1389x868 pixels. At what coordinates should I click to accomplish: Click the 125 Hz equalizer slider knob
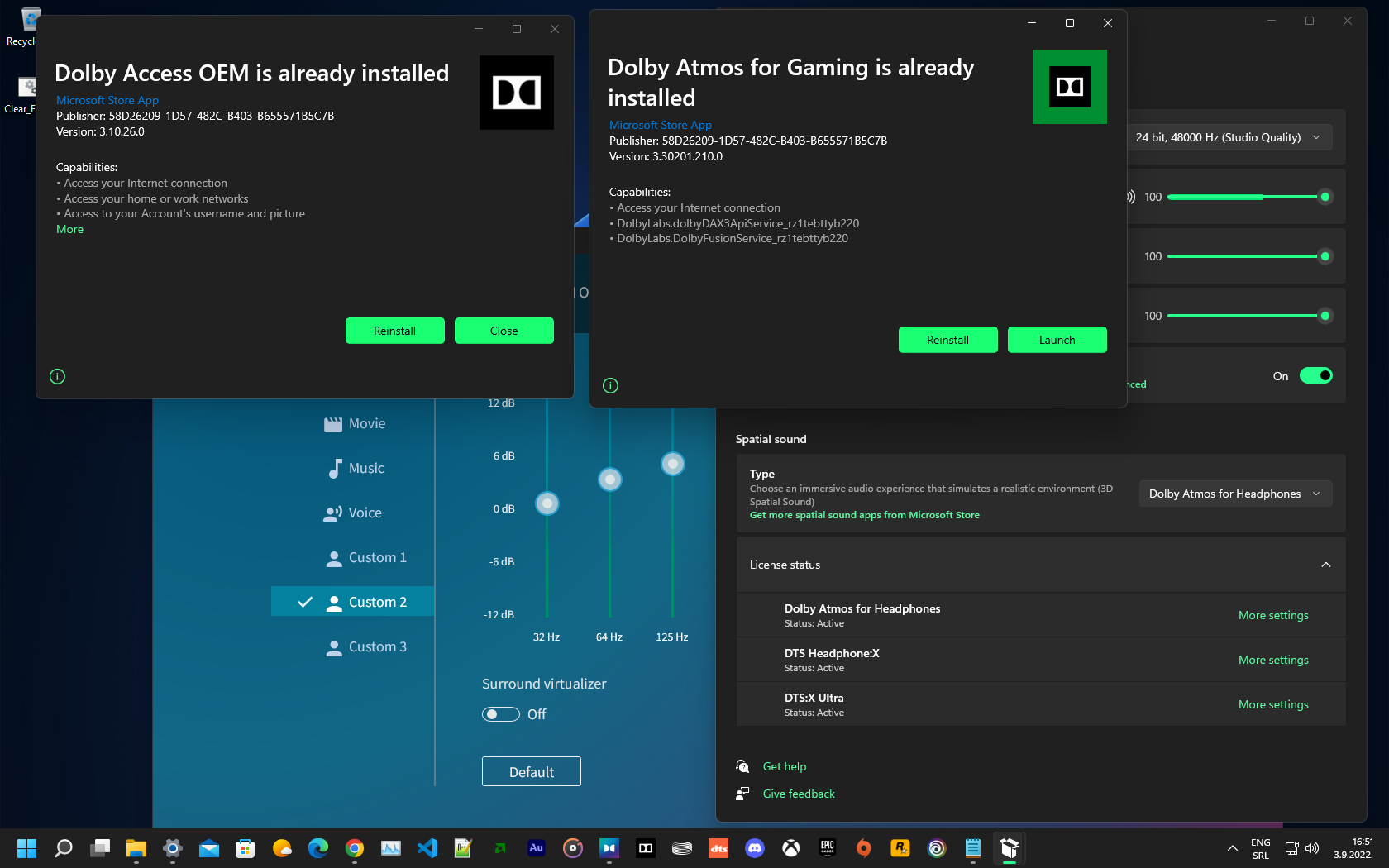(673, 465)
